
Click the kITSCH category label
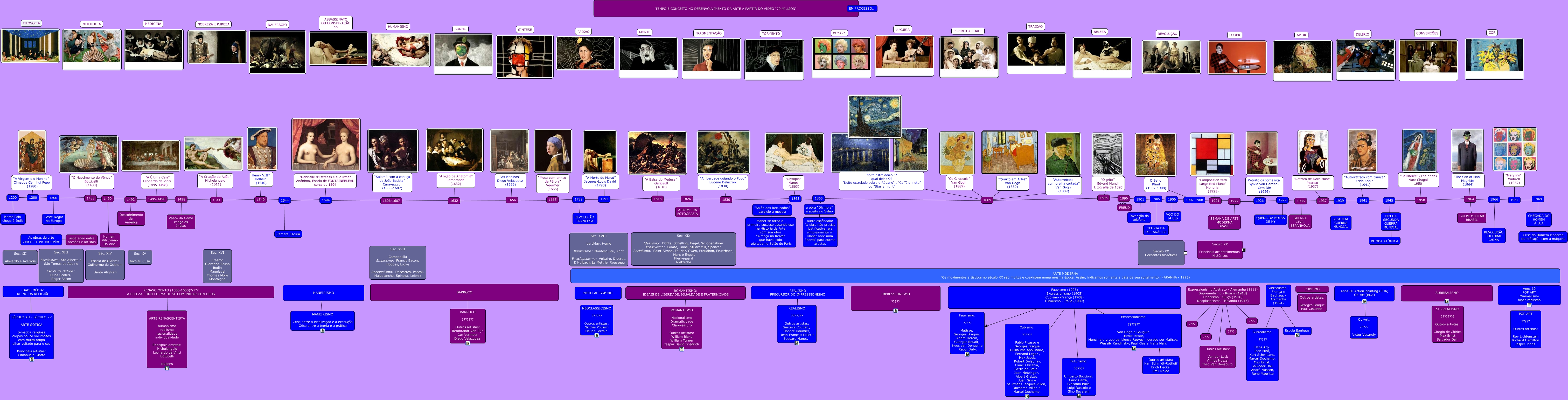[839, 33]
